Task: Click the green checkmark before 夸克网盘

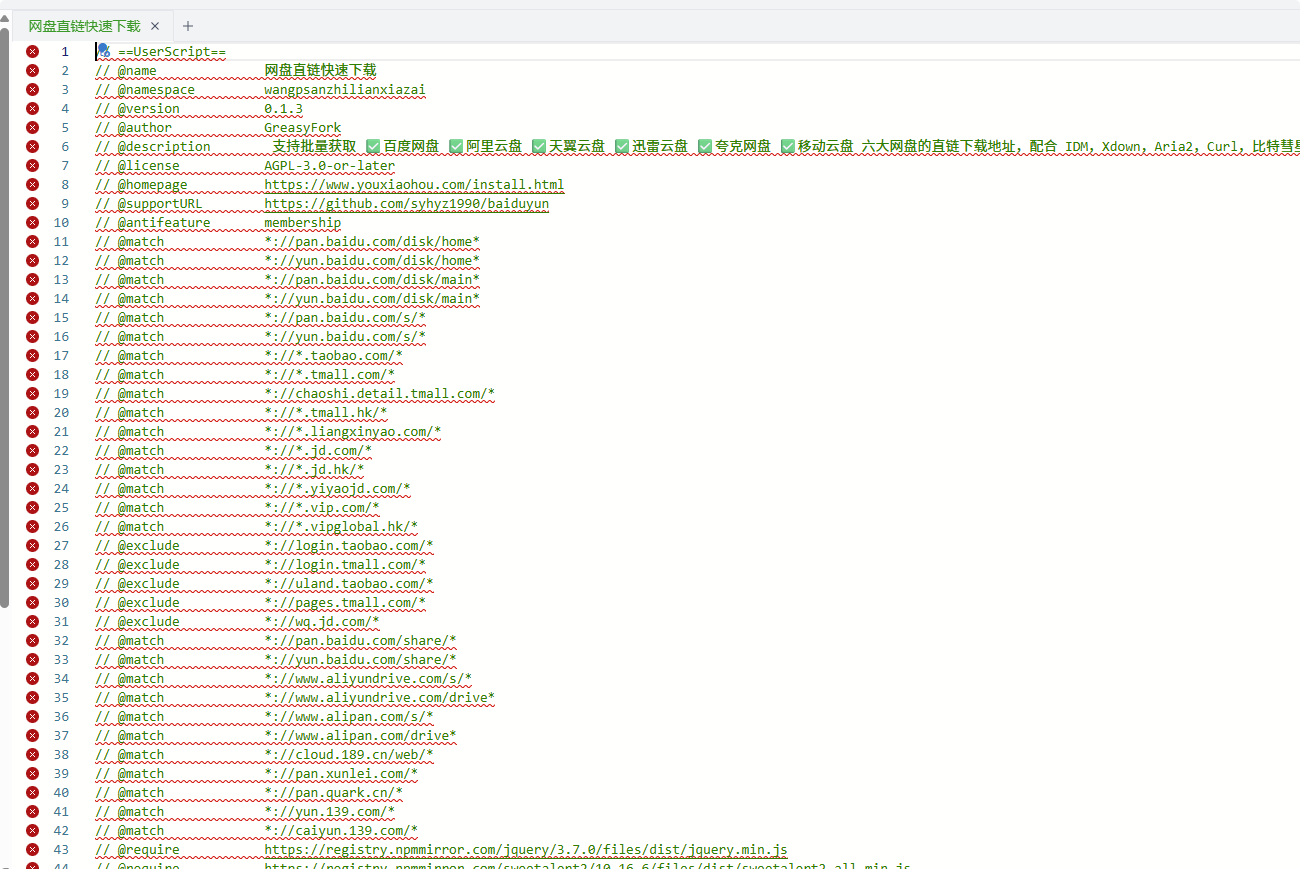Action: [705, 147]
